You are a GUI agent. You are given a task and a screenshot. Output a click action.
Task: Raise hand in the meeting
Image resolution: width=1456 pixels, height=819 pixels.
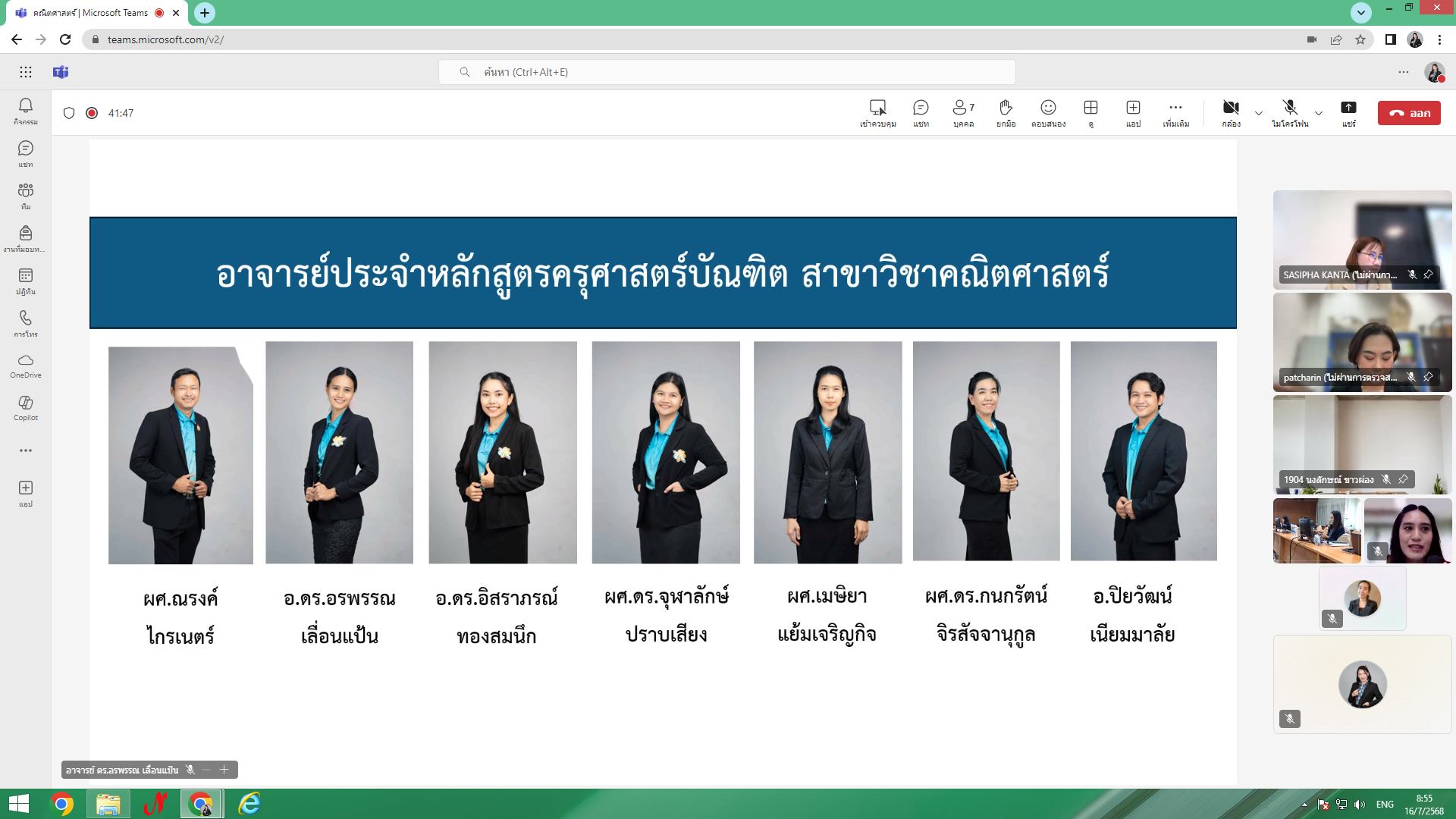pos(1006,113)
